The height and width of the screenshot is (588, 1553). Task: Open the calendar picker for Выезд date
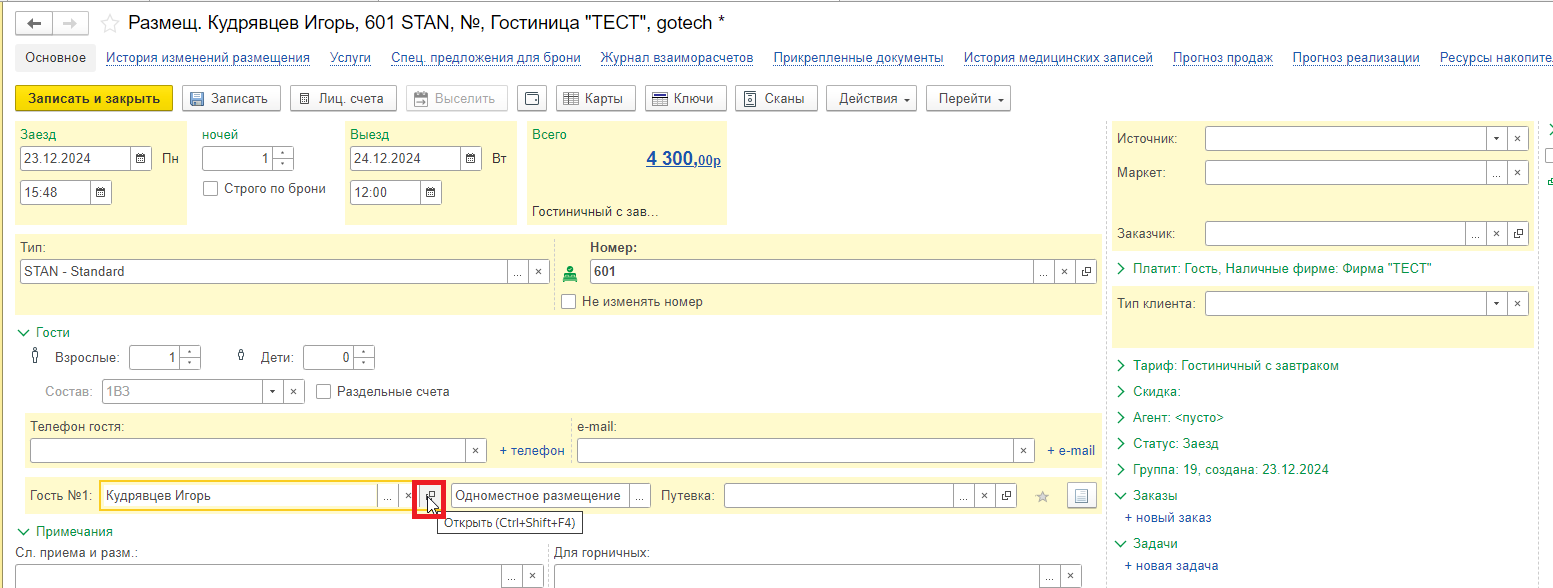point(471,158)
